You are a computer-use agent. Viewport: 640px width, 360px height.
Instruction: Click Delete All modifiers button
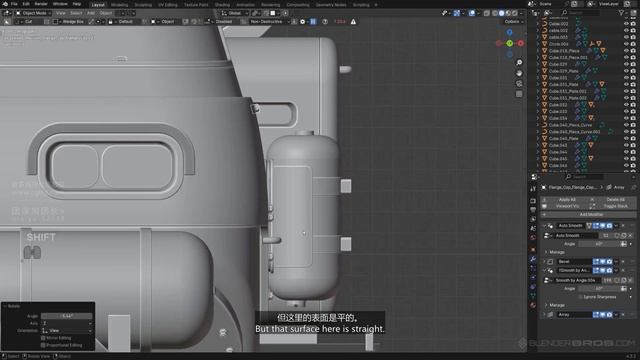[616, 200]
